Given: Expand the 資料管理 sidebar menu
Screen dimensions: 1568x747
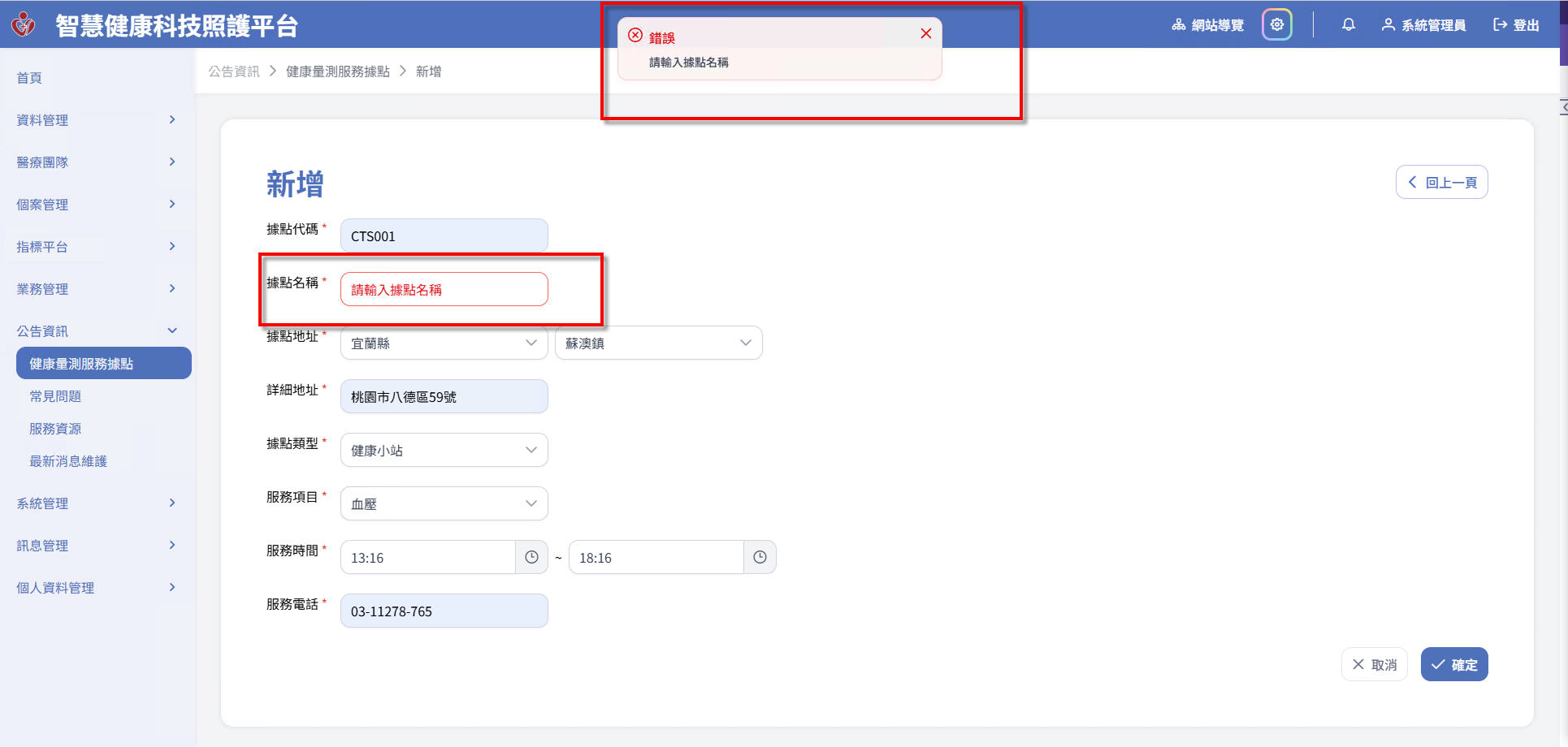Looking at the screenshot, I should tap(96, 120).
